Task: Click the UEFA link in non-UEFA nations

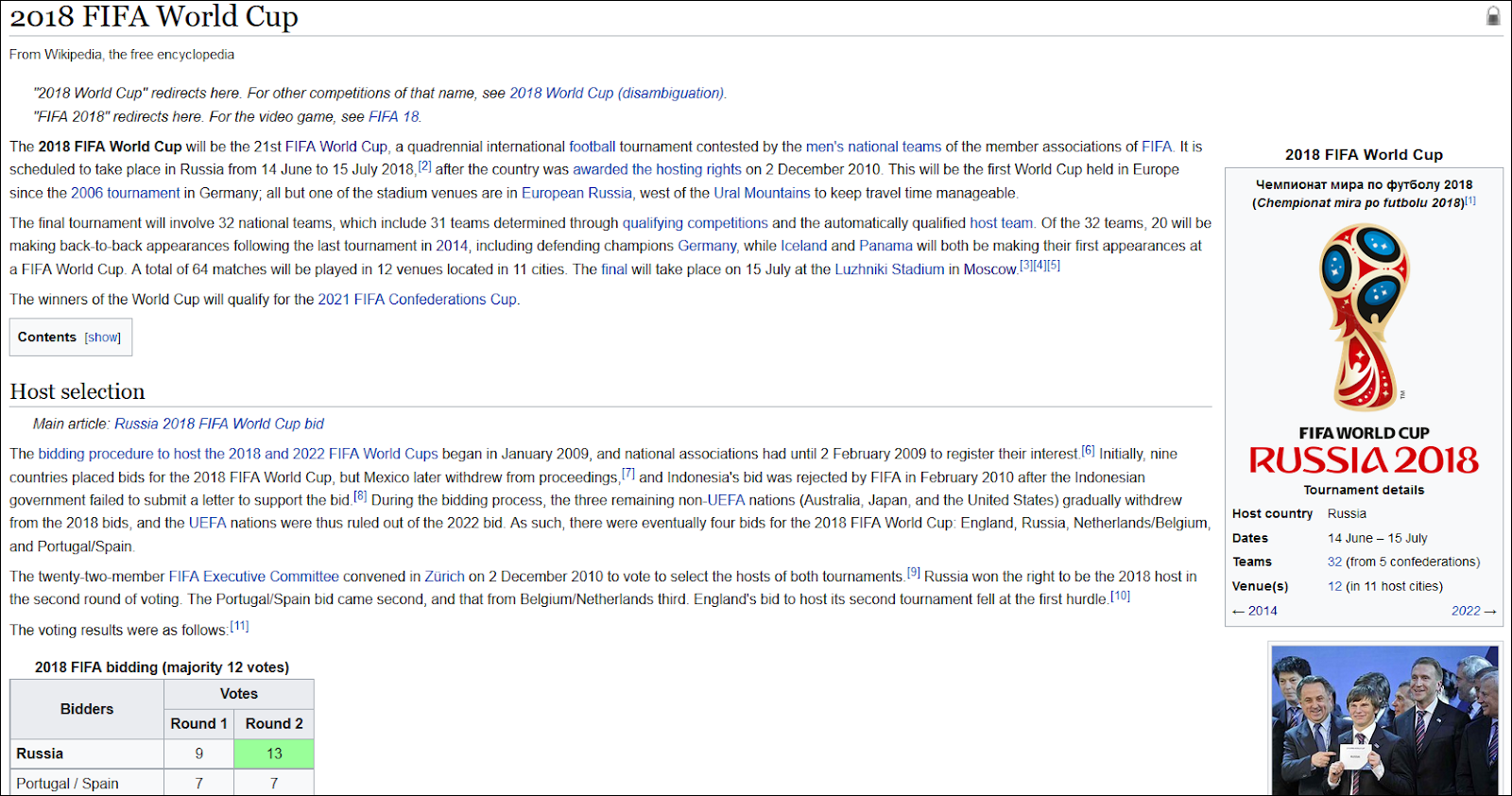Action: click(x=726, y=500)
